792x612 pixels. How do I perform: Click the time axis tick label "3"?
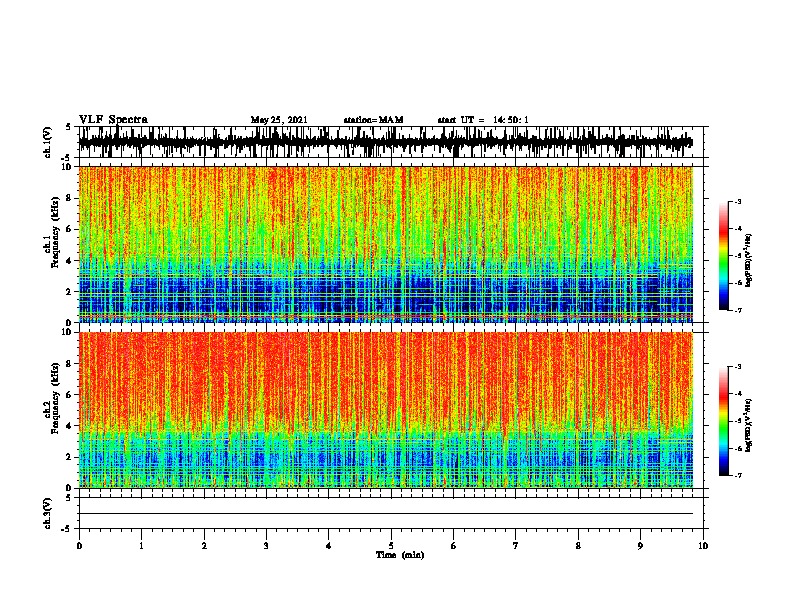click(266, 546)
